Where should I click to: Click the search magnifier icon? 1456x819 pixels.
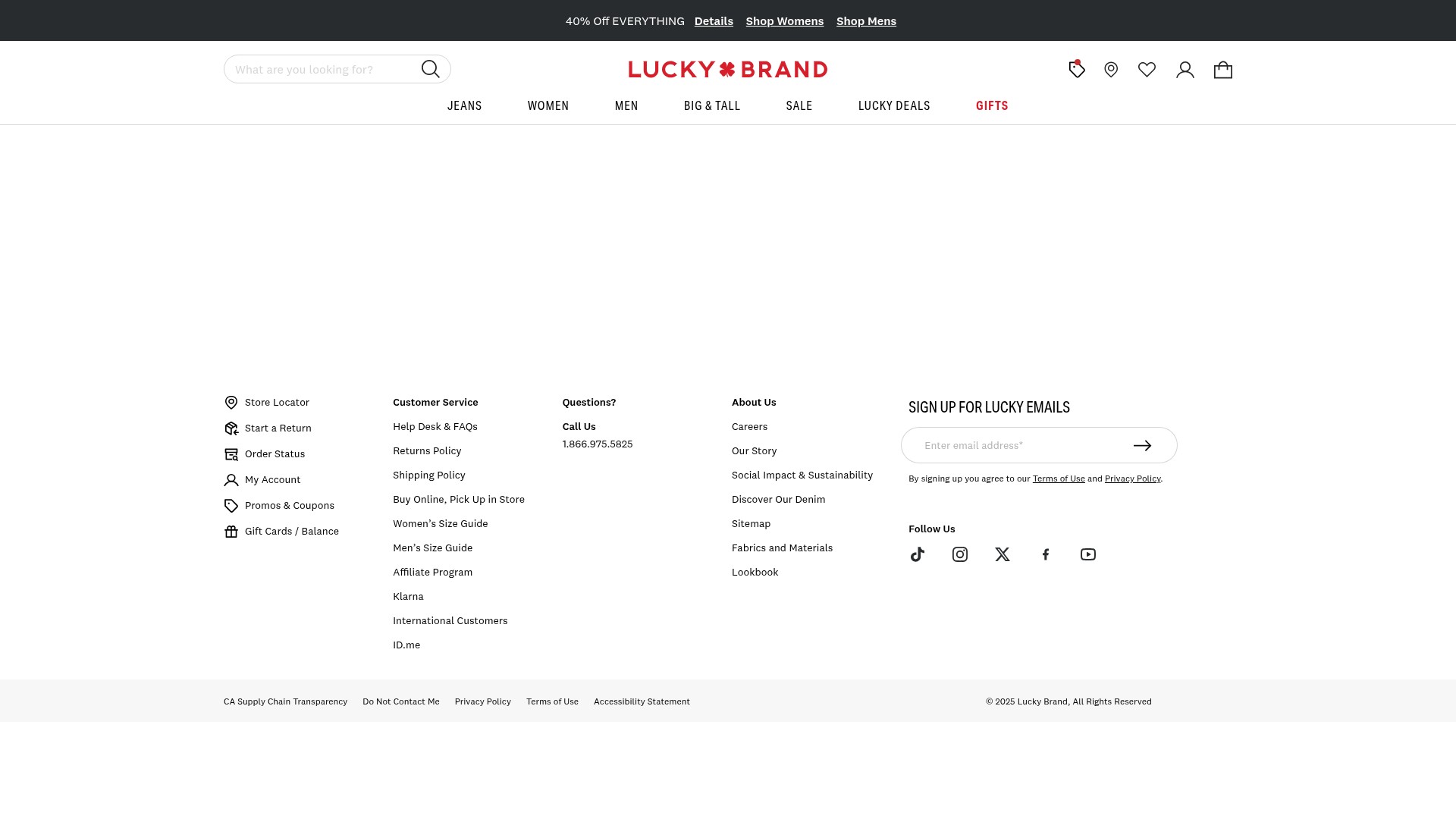[x=431, y=69]
